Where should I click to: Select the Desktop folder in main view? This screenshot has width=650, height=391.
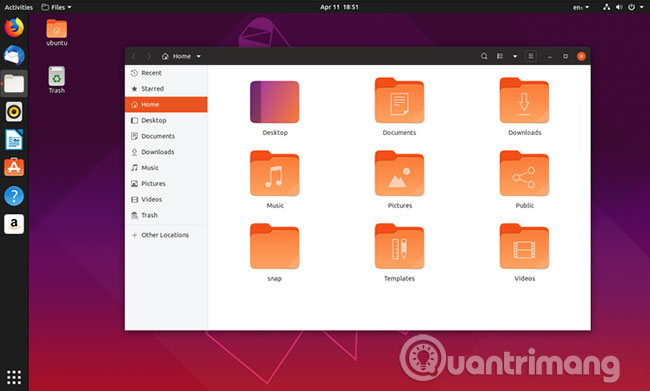[274, 108]
